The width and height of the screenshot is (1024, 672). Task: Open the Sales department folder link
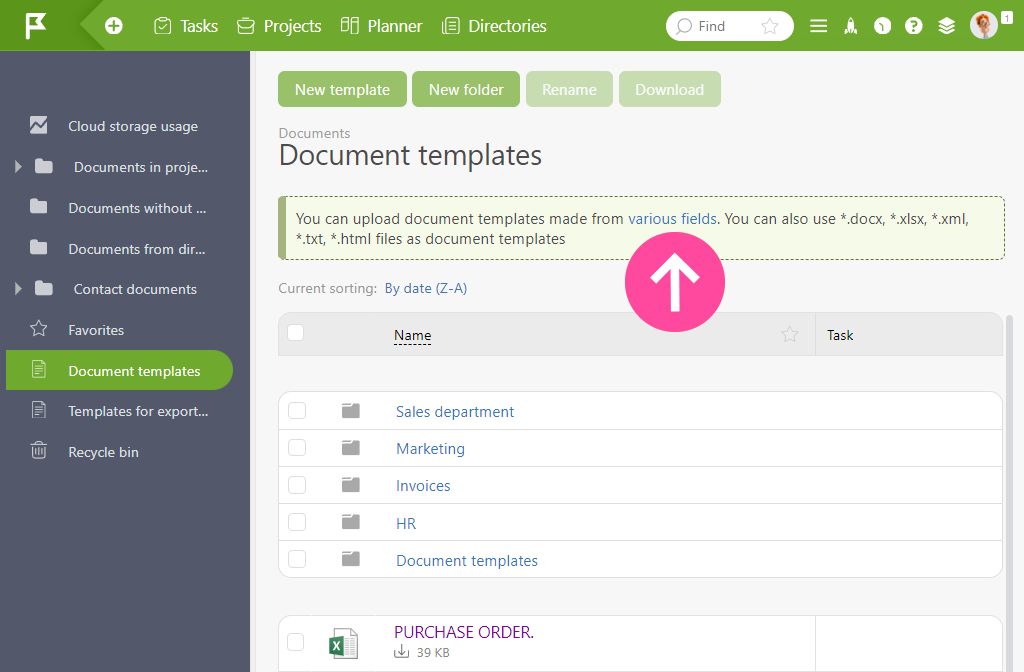(455, 412)
